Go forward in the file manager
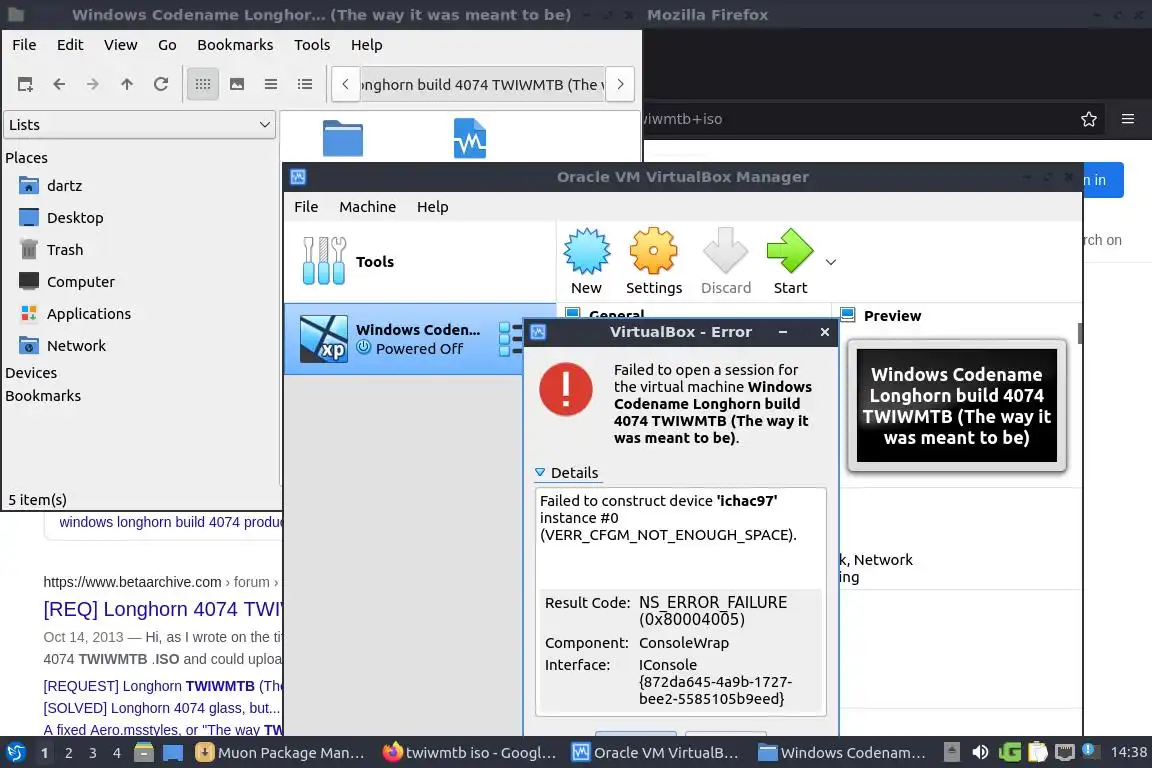Screen dimensions: 1152x768 (x=93, y=85)
